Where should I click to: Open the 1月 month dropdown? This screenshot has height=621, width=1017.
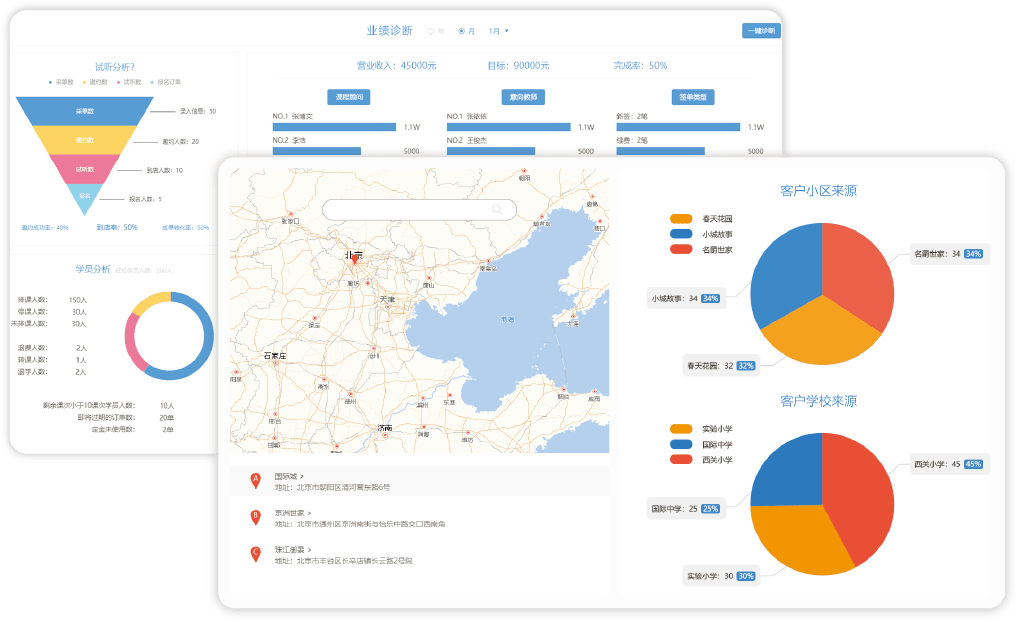click(x=498, y=31)
